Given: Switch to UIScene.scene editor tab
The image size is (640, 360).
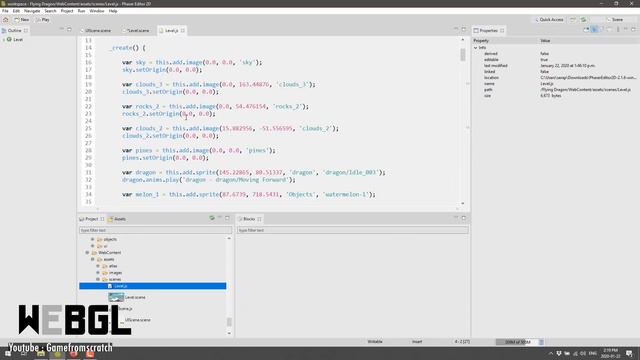Looking at the screenshot, I should coord(96,31).
